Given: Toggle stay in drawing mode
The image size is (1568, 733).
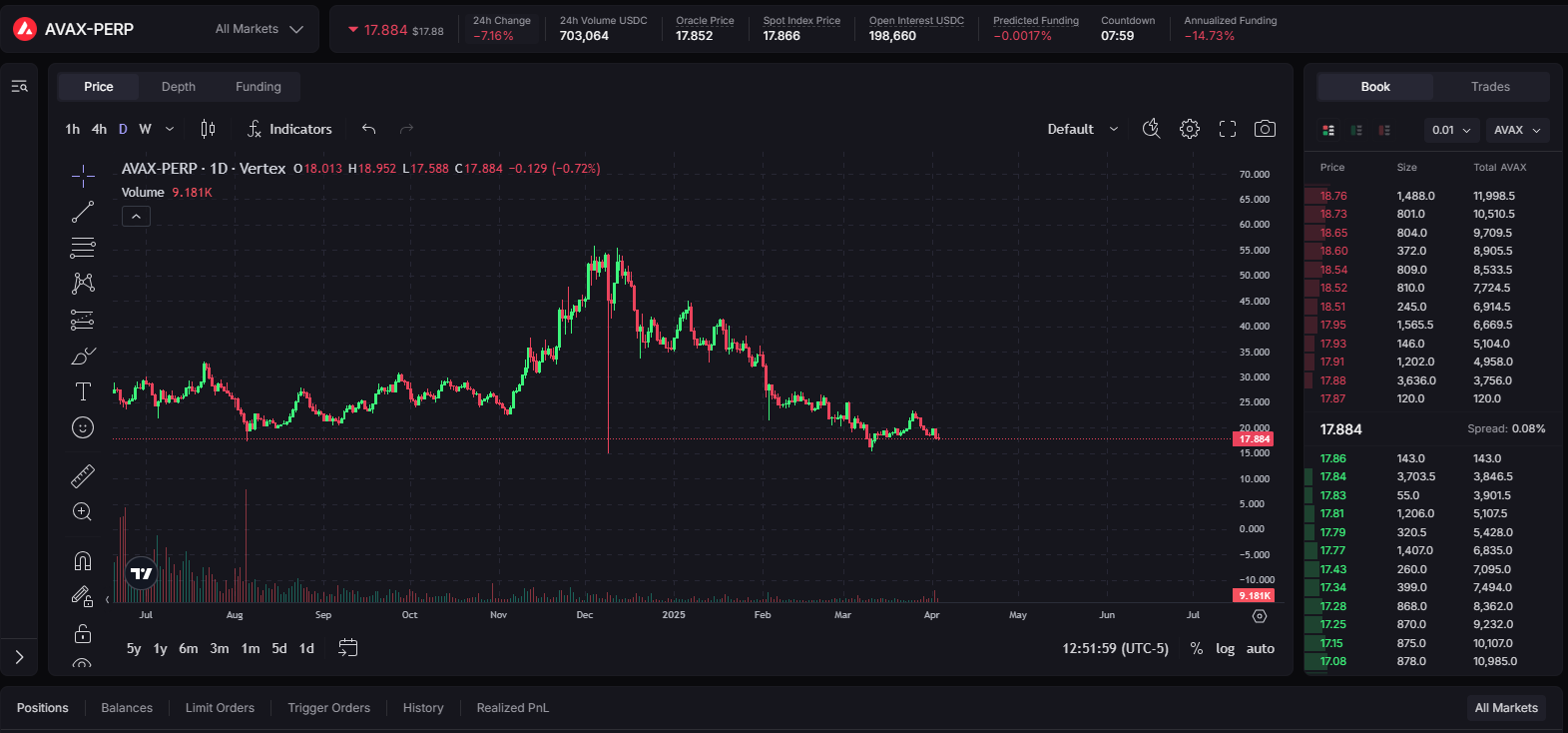Looking at the screenshot, I should point(83,596).
